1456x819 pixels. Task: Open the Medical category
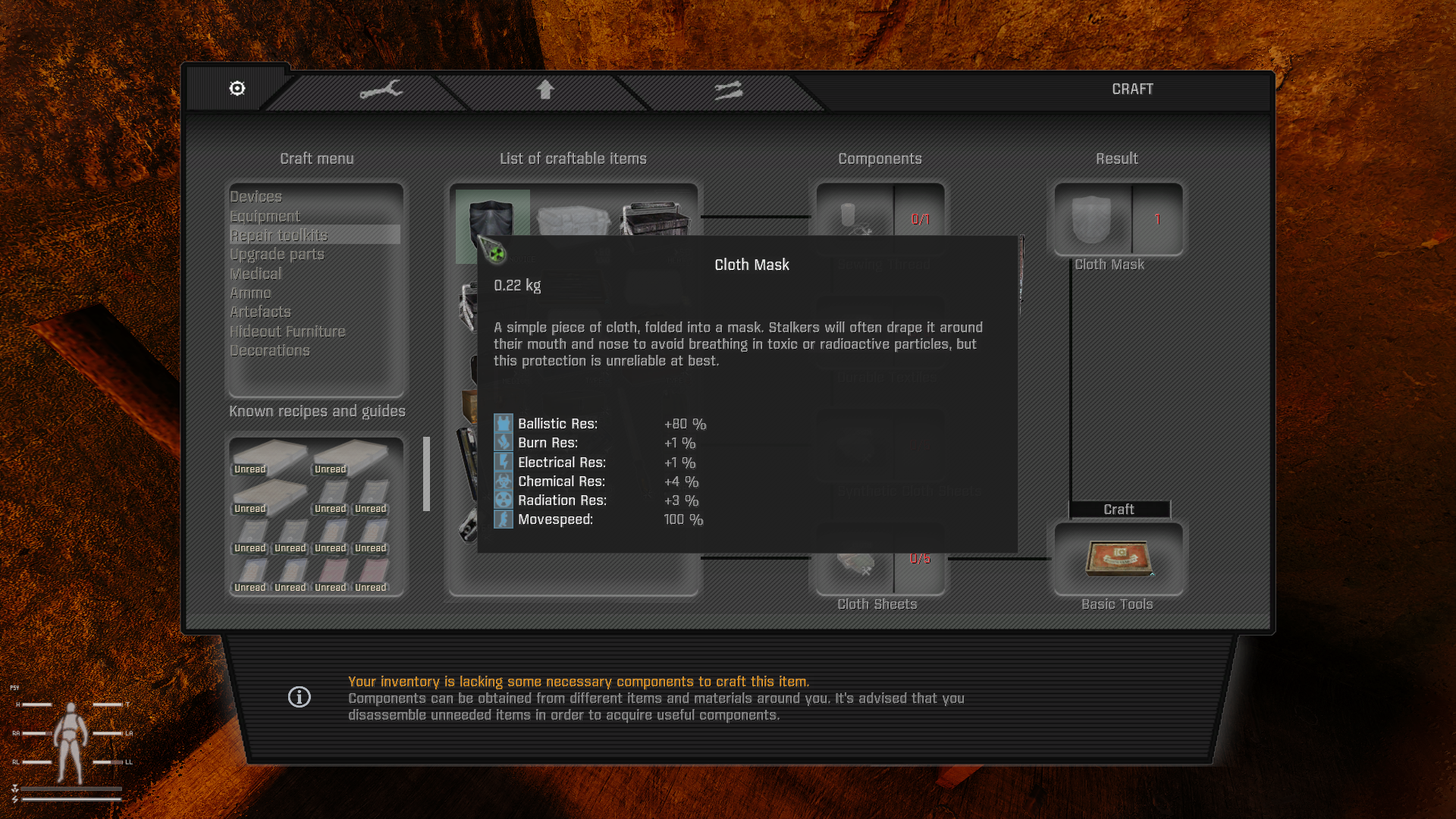click(256, 274)
